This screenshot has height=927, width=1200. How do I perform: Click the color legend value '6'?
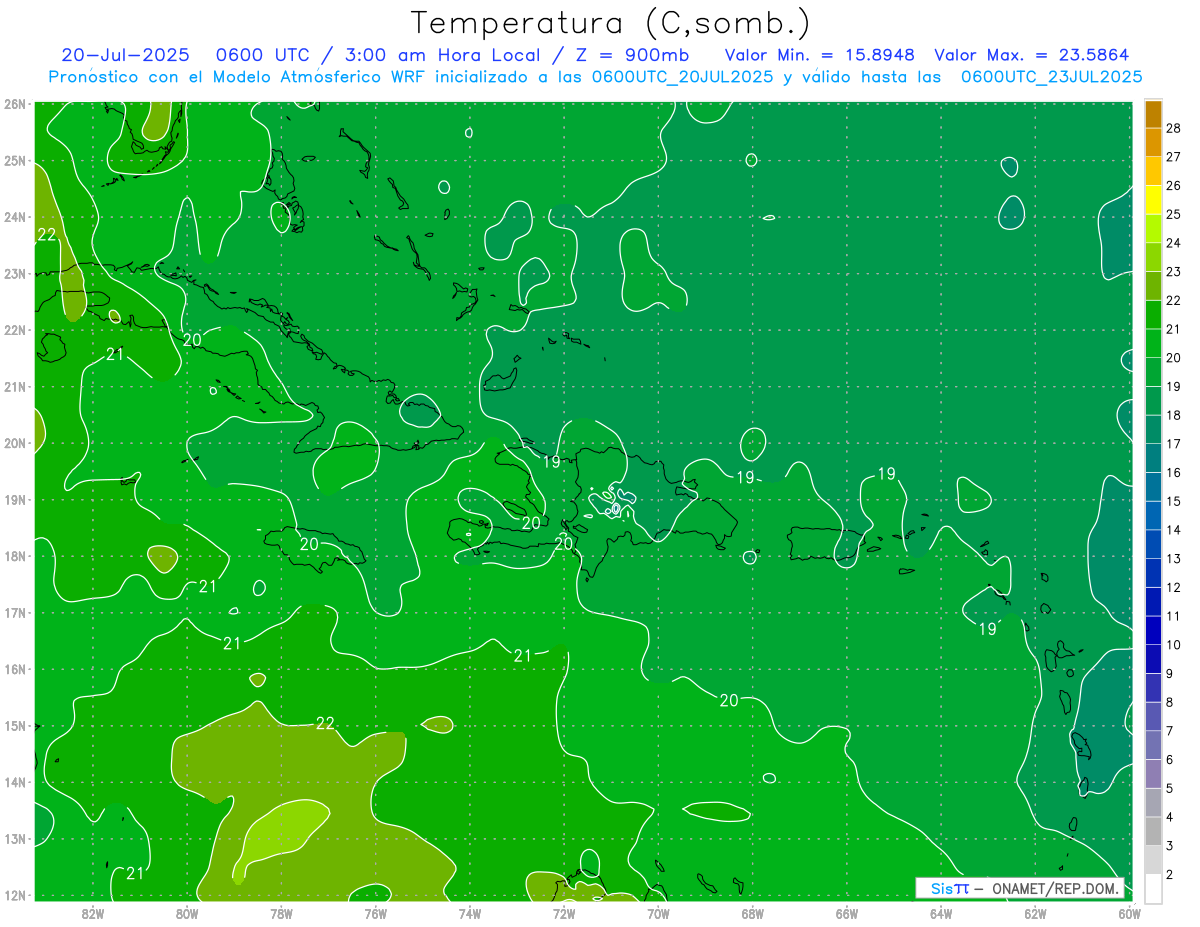pos(1170,760)
